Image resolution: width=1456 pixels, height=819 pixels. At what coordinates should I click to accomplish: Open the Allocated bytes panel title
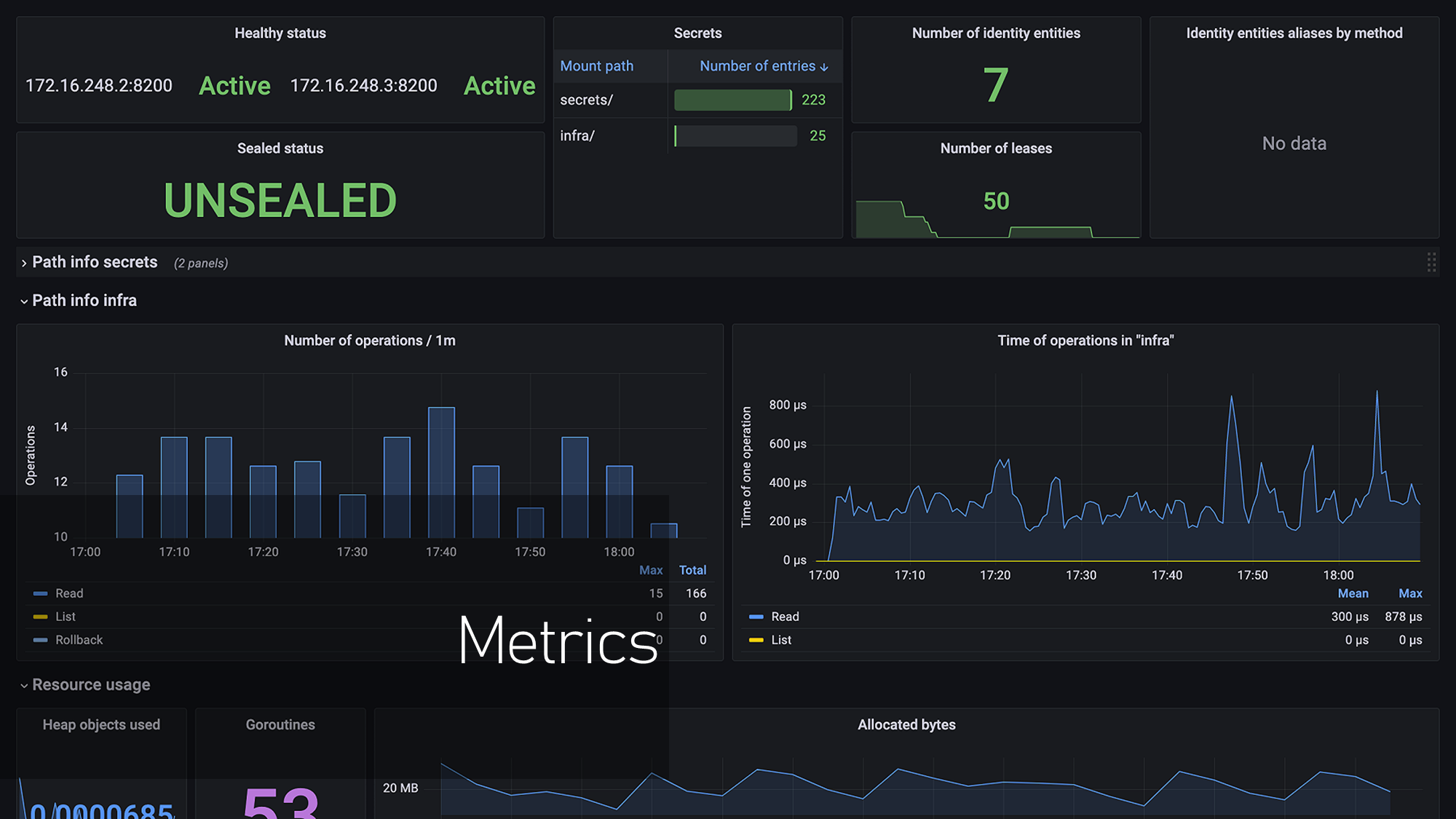(906, 725)
